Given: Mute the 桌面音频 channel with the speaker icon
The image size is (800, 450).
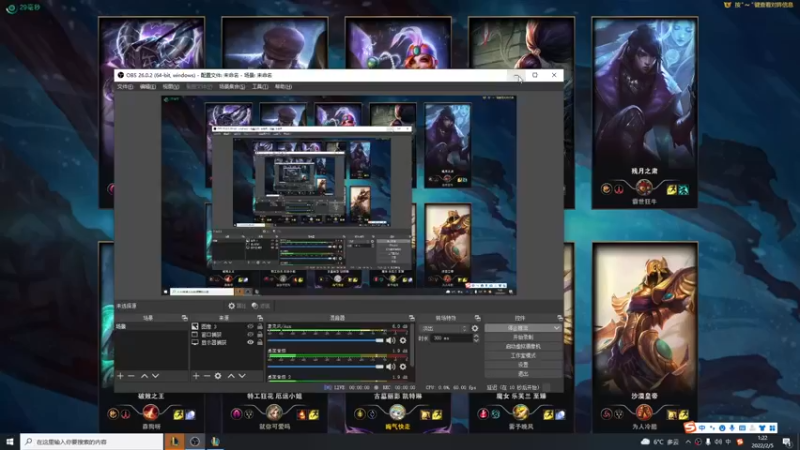Looking at the screenshot, I should (x=391, y=367).
